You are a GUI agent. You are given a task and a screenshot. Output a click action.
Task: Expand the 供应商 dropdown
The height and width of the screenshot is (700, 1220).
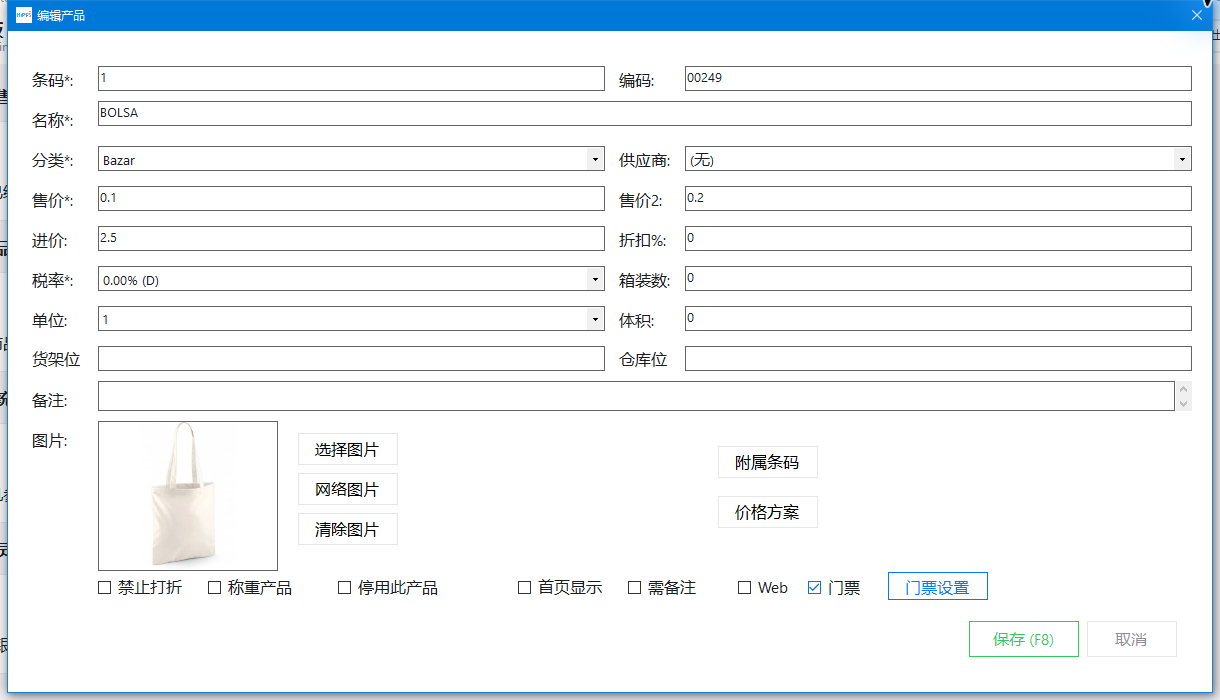pyautogui.click(x=938, y=159)
